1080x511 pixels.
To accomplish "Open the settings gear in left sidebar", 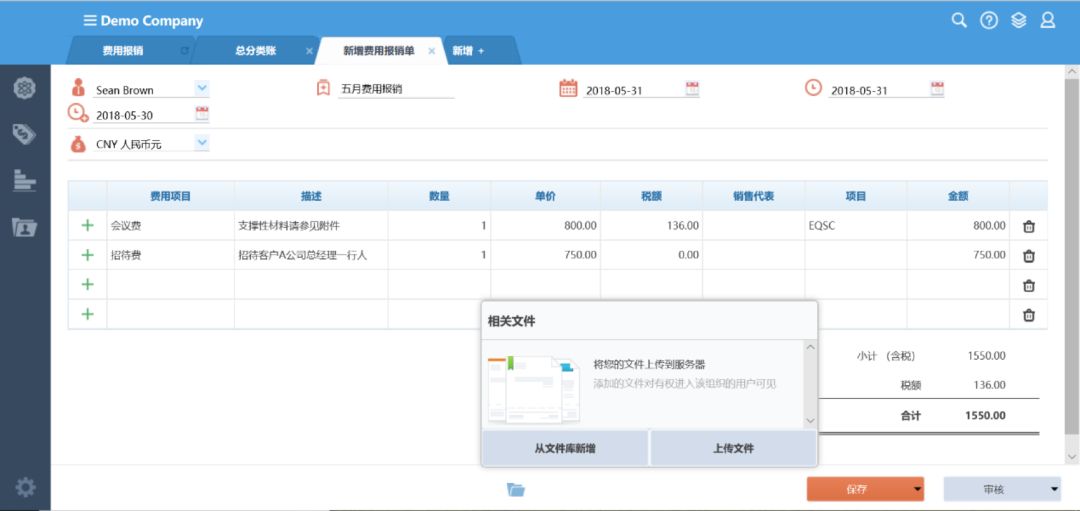I will [x=25, y=487].
